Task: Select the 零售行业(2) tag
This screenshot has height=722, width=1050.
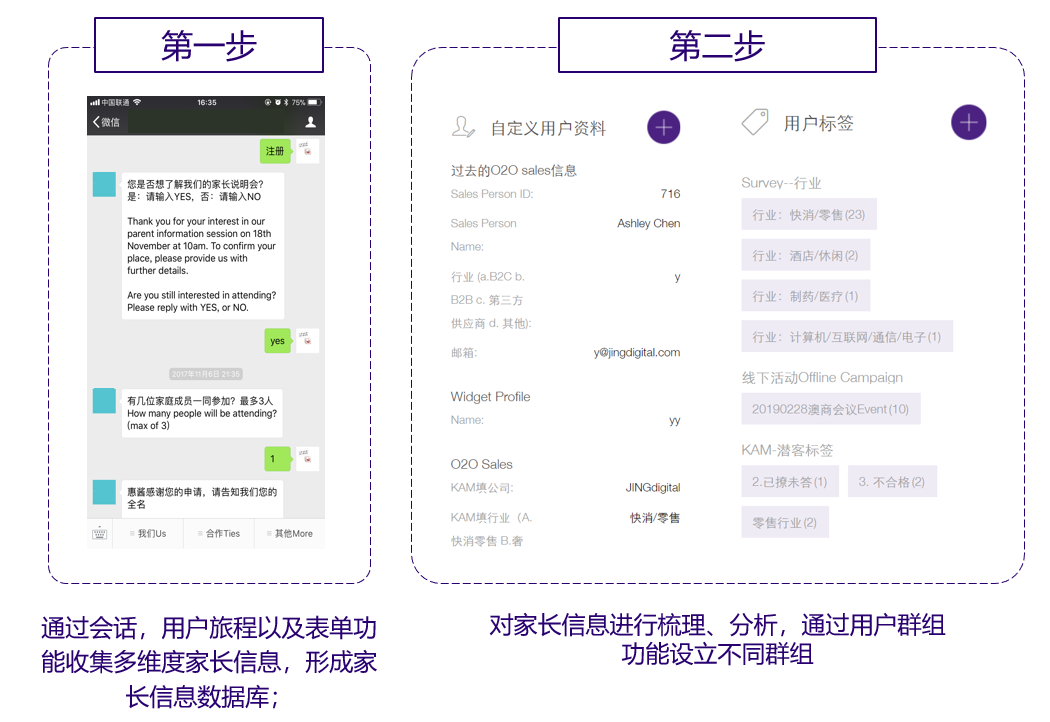Action: click(x=784, y=522)
